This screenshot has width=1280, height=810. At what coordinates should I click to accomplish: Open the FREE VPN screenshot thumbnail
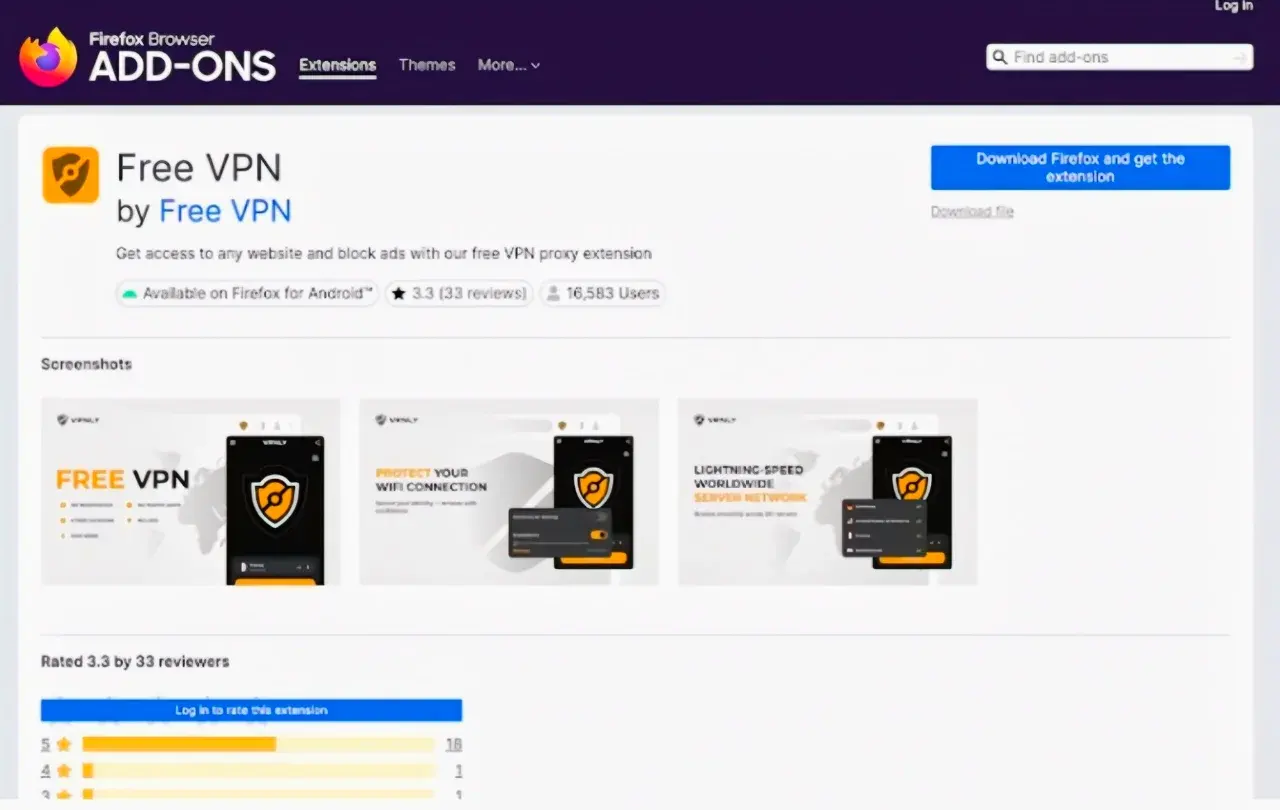point(191,491)
